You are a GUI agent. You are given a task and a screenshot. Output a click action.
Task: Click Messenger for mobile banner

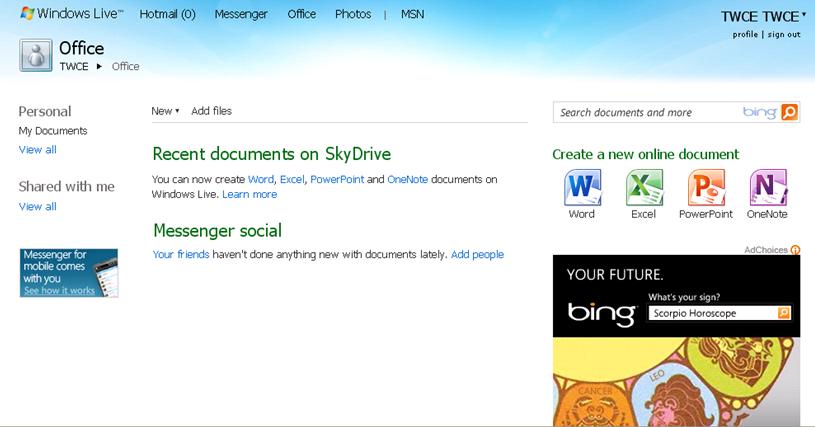pyautogui.click(x=69, y=273)
